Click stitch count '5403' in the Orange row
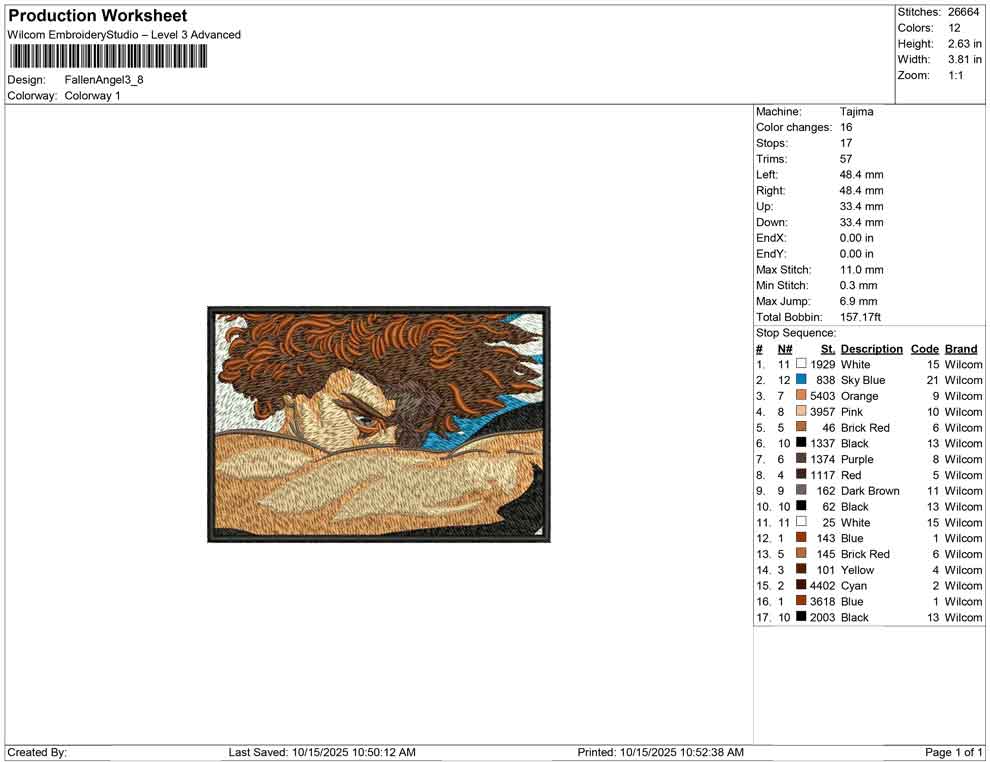 [823, 396]
